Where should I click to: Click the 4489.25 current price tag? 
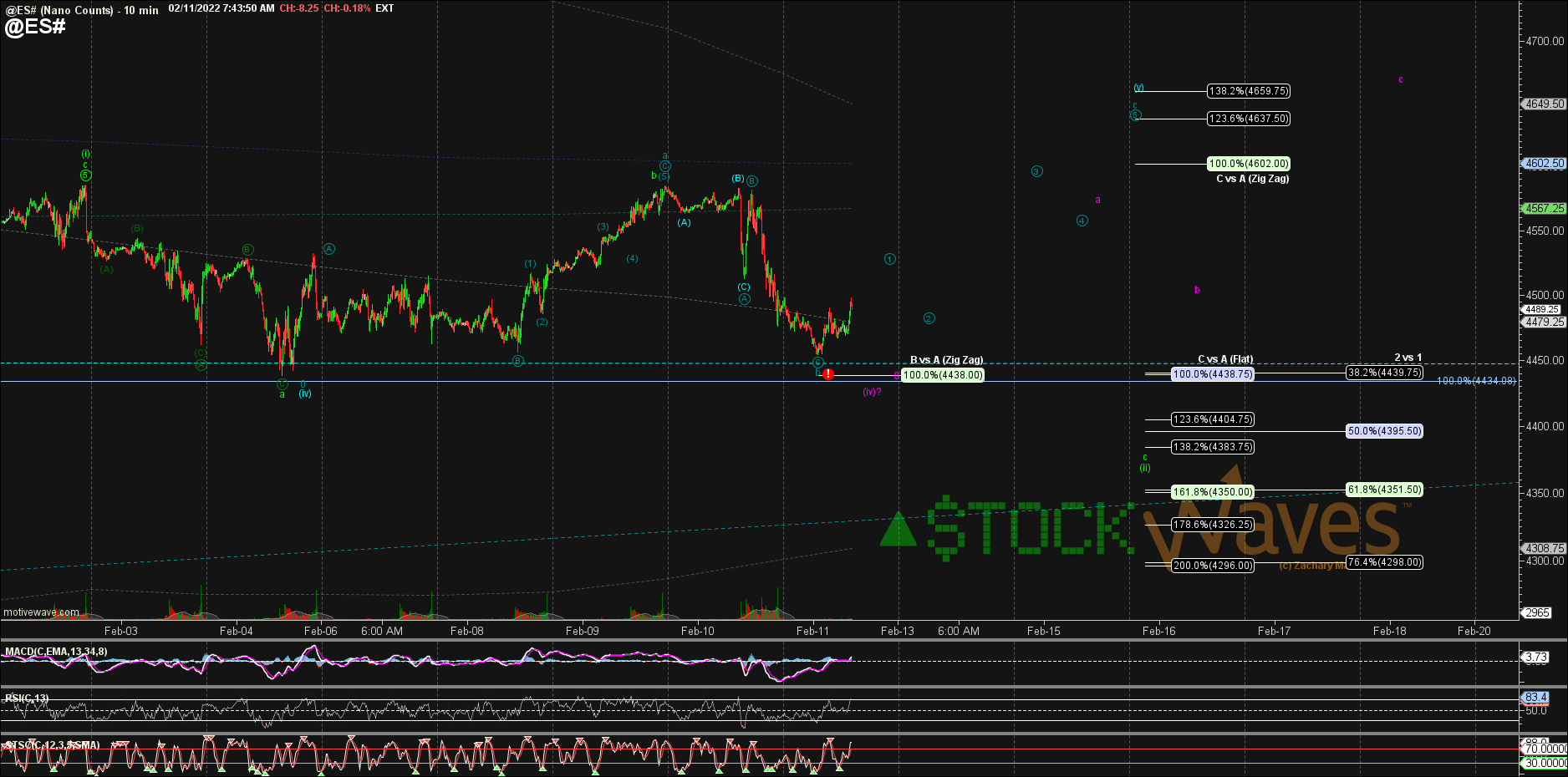tap(1541, 309)
